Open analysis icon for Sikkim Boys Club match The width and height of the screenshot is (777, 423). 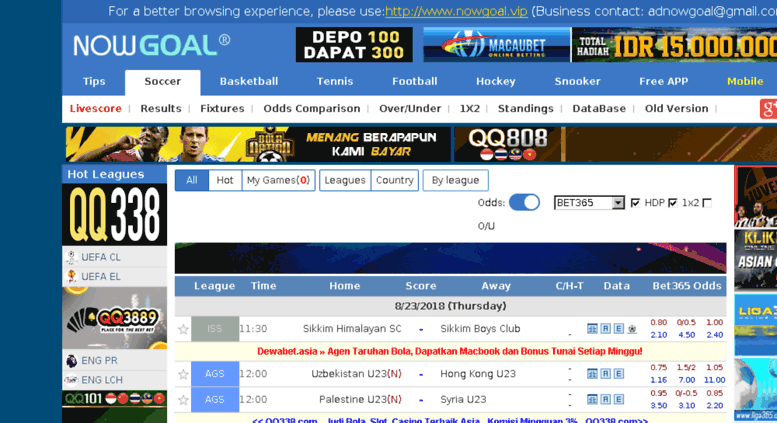[592, 328]
